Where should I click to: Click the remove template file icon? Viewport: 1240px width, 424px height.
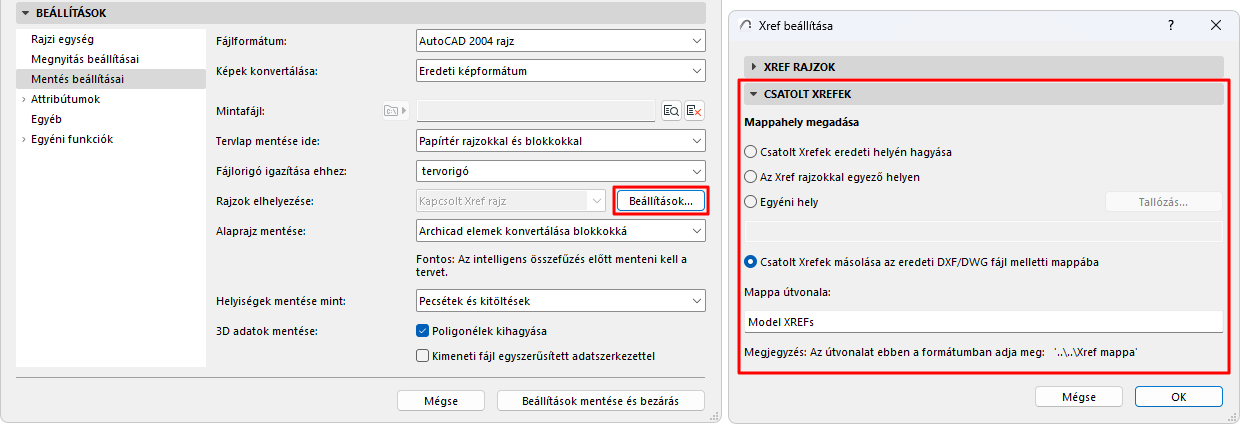point(694,111)
